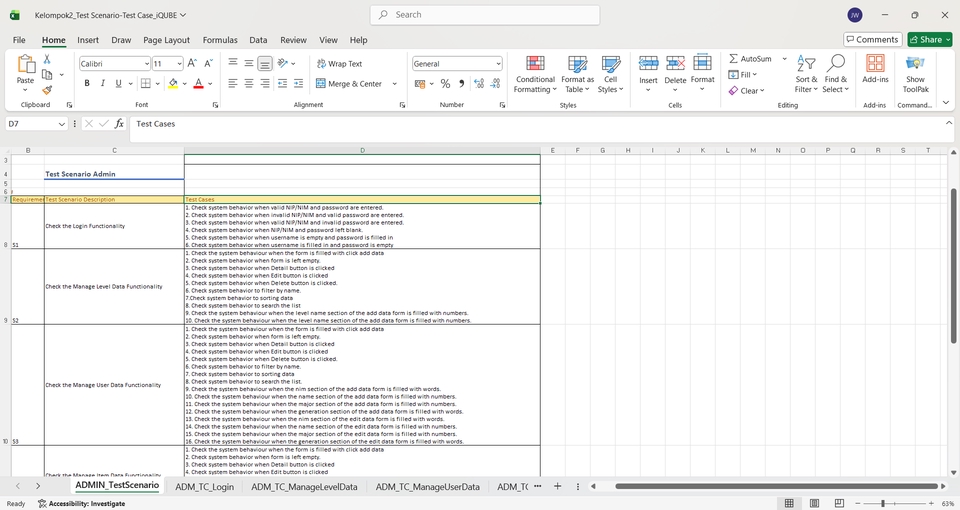
Task: Open the File menu
Action: pos(19,40)
